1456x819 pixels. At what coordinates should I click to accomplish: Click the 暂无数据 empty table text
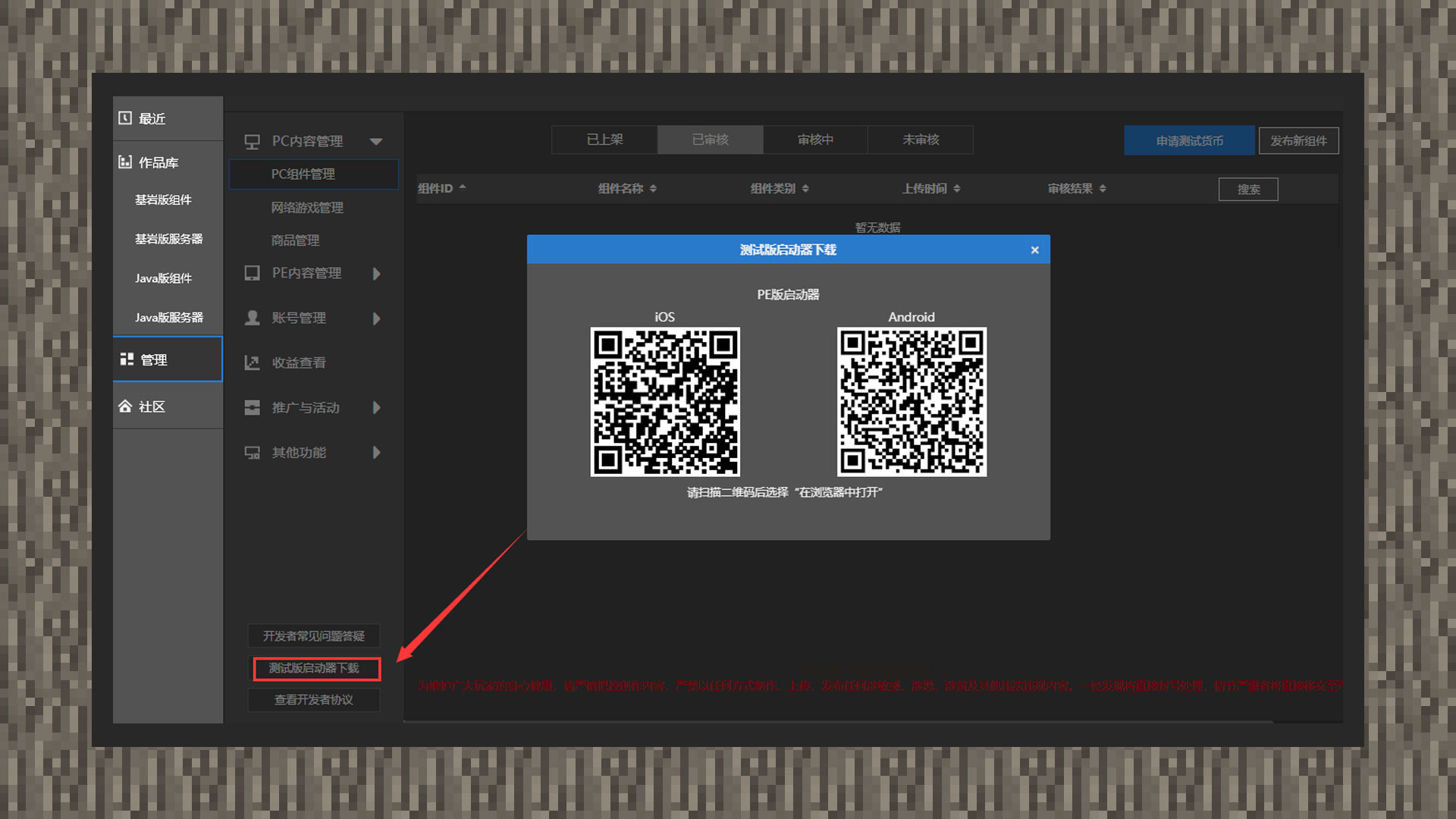click(x=877, y=227)
